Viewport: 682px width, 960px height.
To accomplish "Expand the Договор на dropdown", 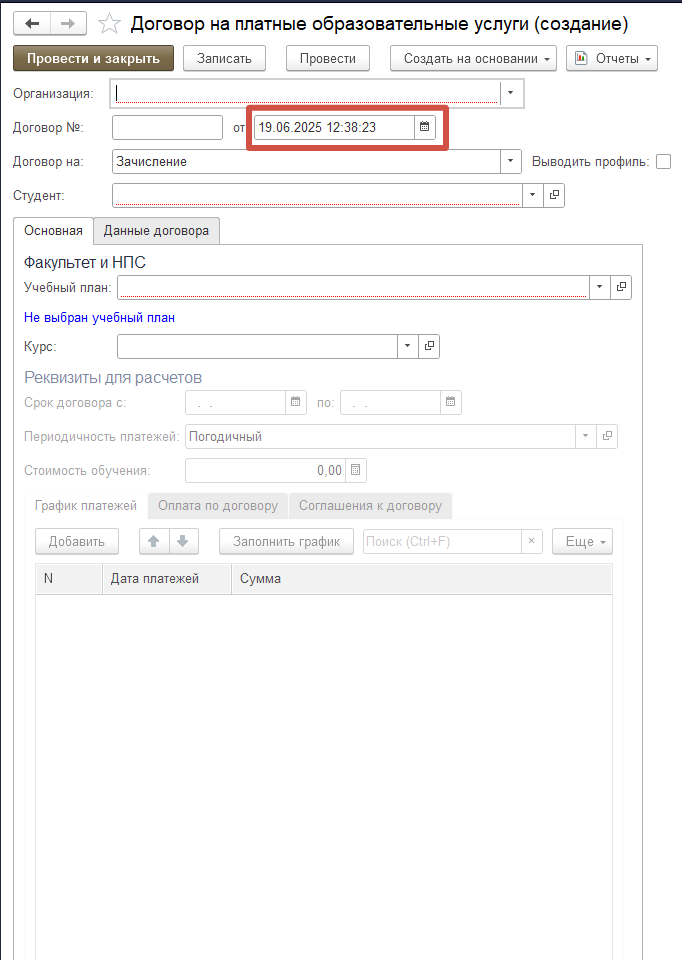I will 511,161.
